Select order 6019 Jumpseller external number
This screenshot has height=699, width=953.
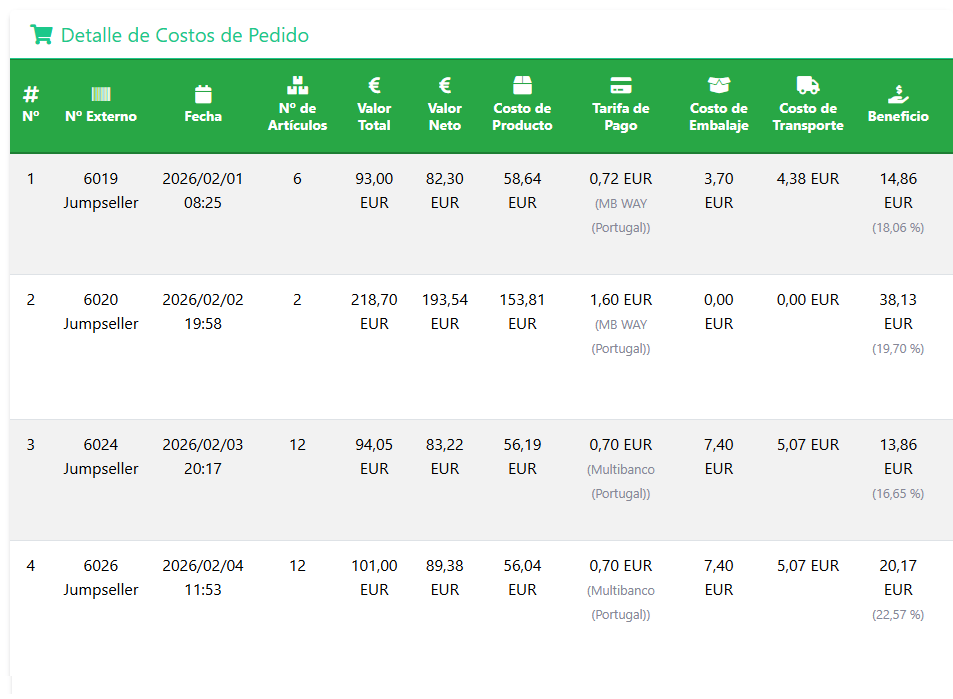click(x=101, y=191)
